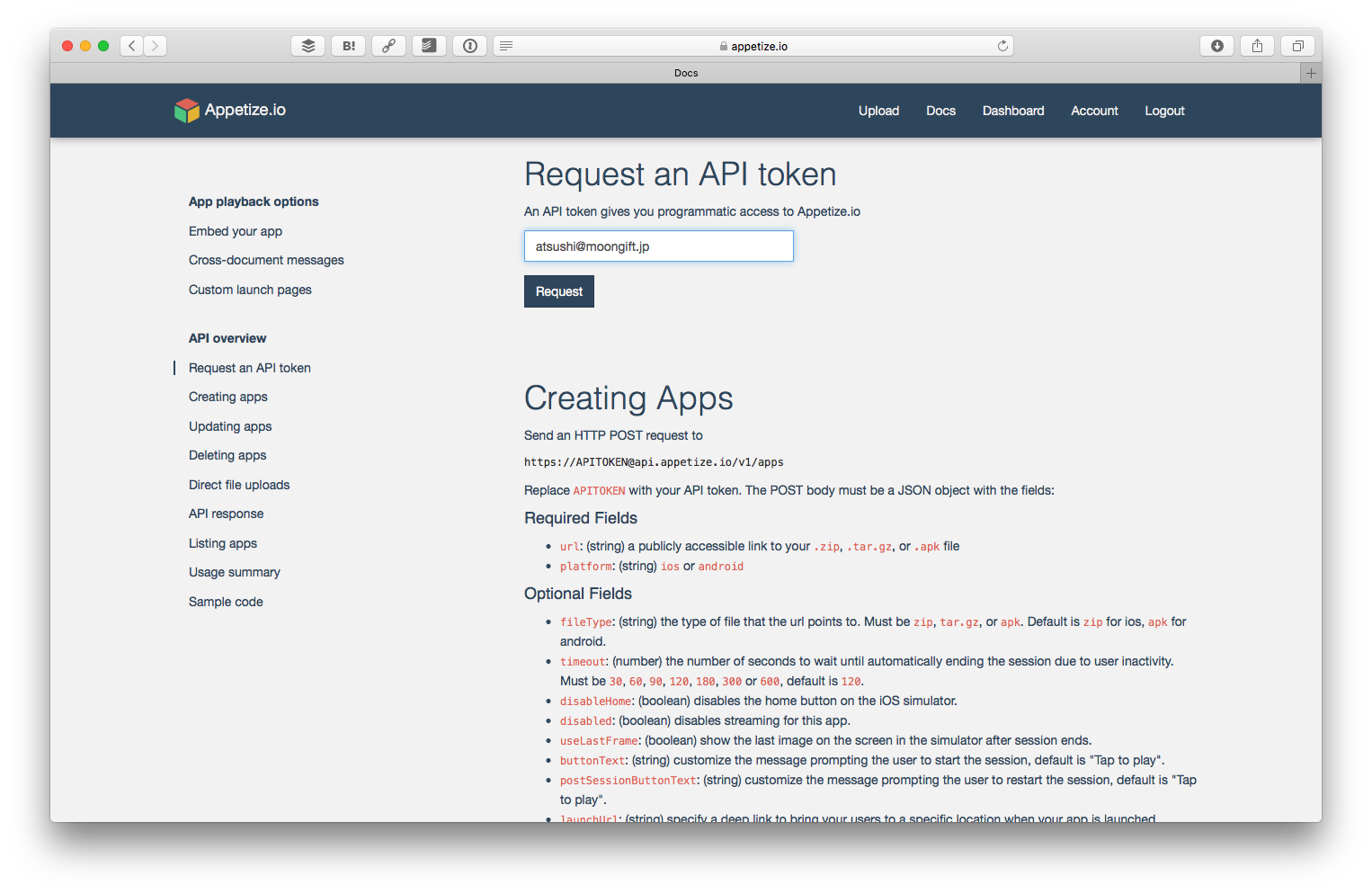Jump to Usage summary section
Image resolution: width=1372 pixels, height=894 pixels.
coord(235,572)
